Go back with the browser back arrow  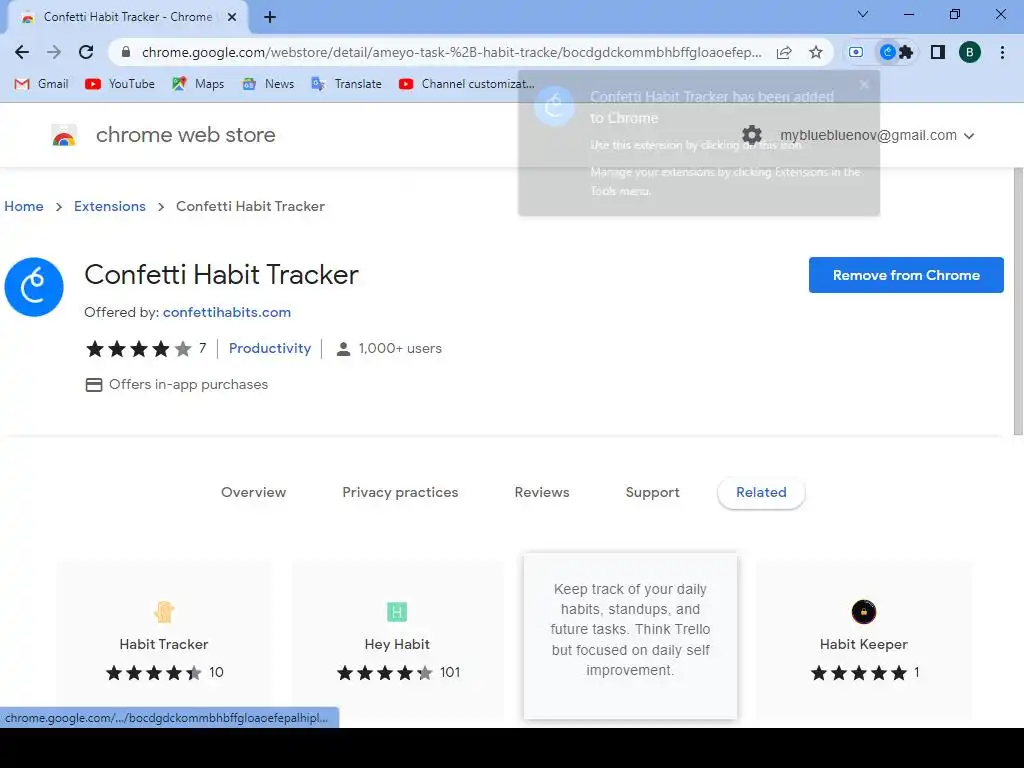click(x=22, y=52)
